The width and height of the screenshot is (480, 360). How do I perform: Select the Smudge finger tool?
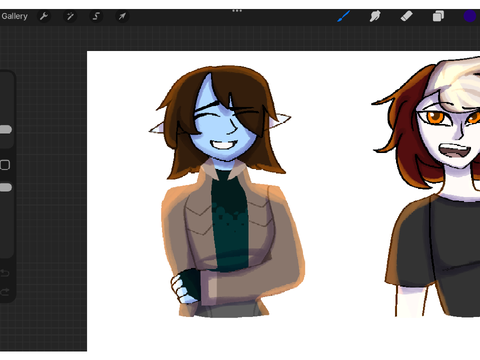[375, 16]
